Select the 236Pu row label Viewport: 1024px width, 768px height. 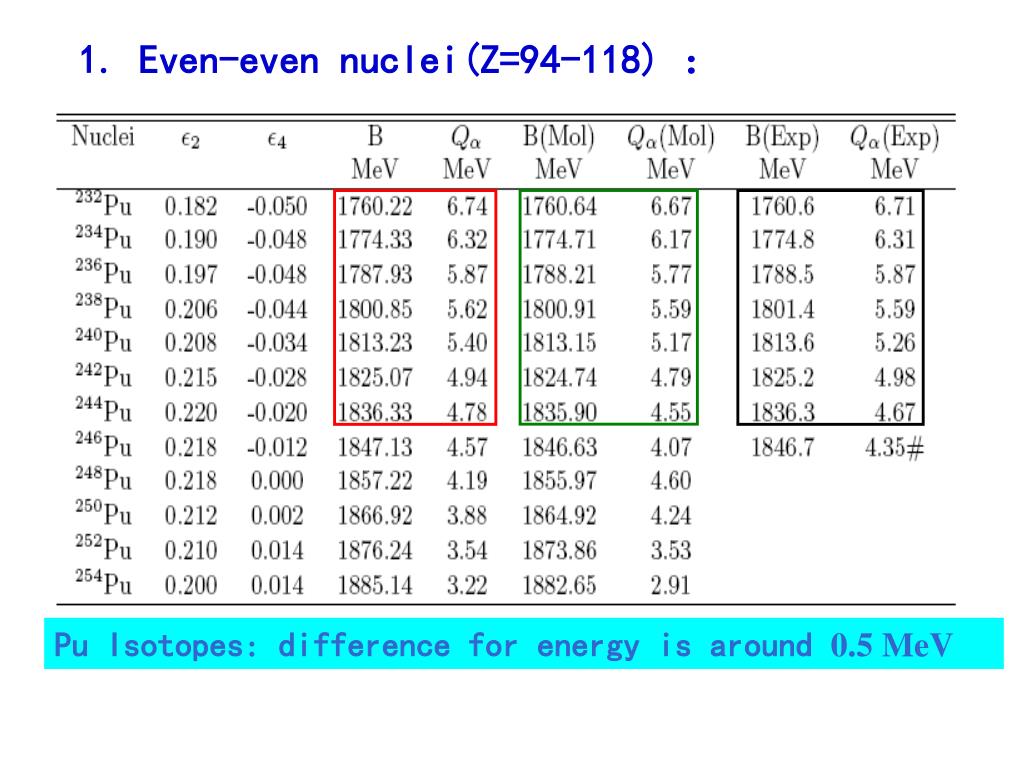[x=103, y=272]
